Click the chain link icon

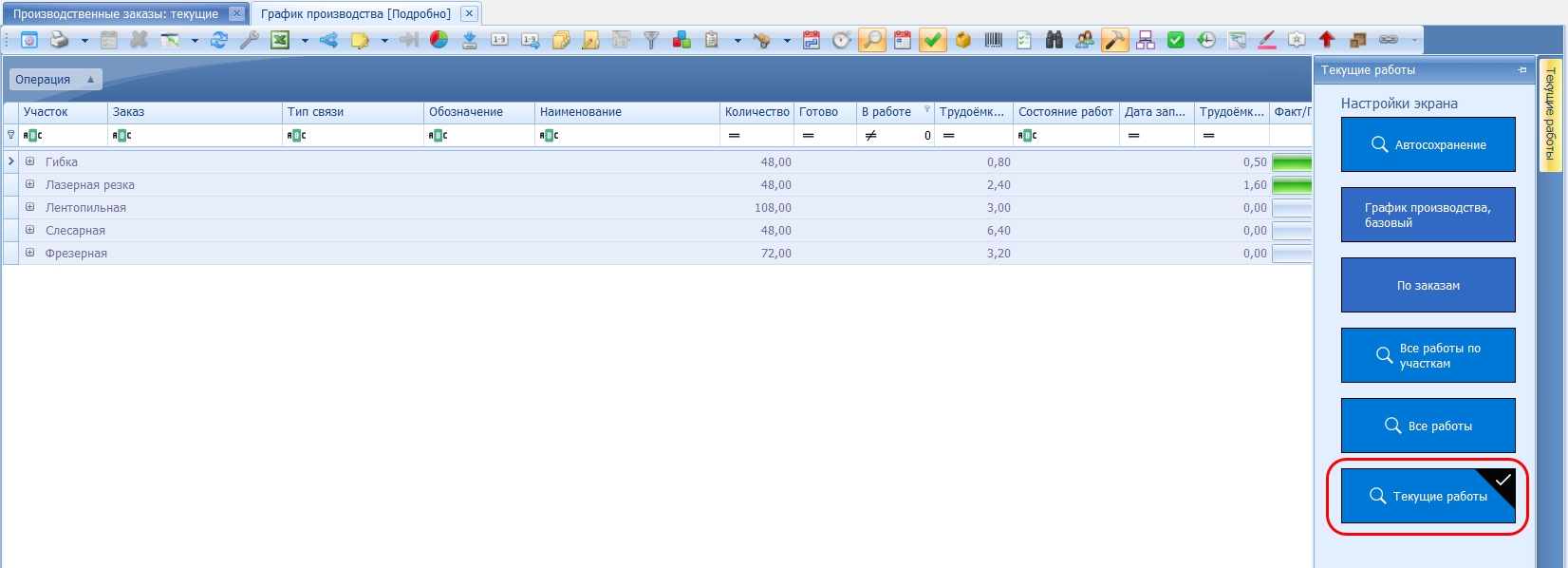point(1388,40)
